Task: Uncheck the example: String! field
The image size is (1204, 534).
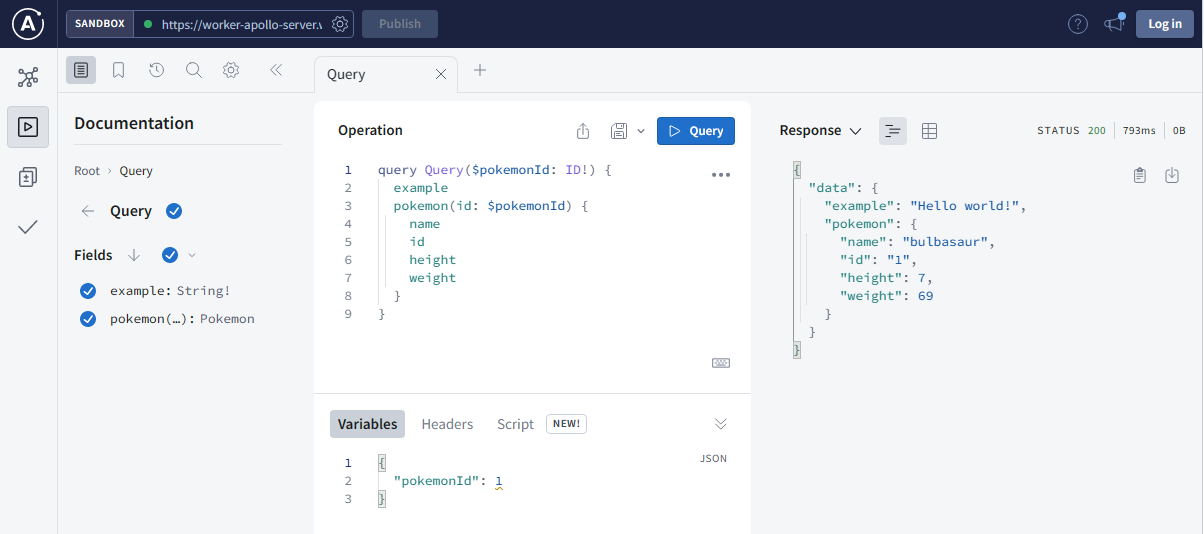Action: (88, 291)
